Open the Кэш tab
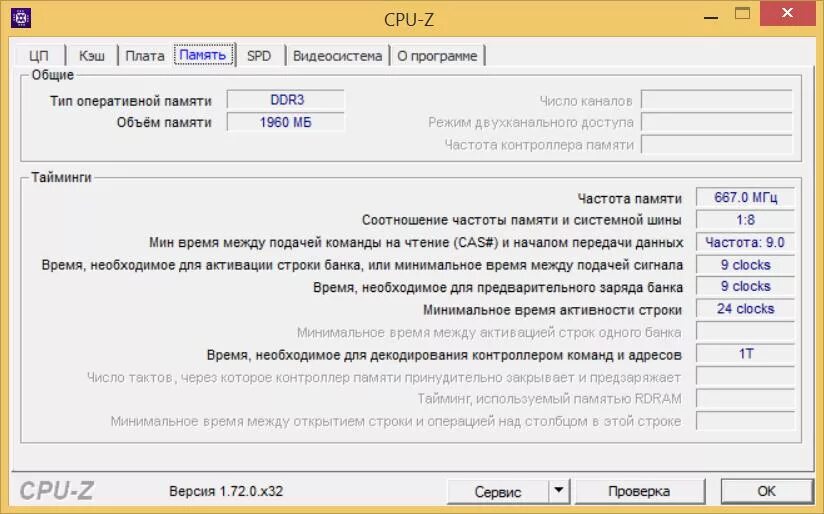The height and width of the screenshot is (514, 824). [92, 56]
